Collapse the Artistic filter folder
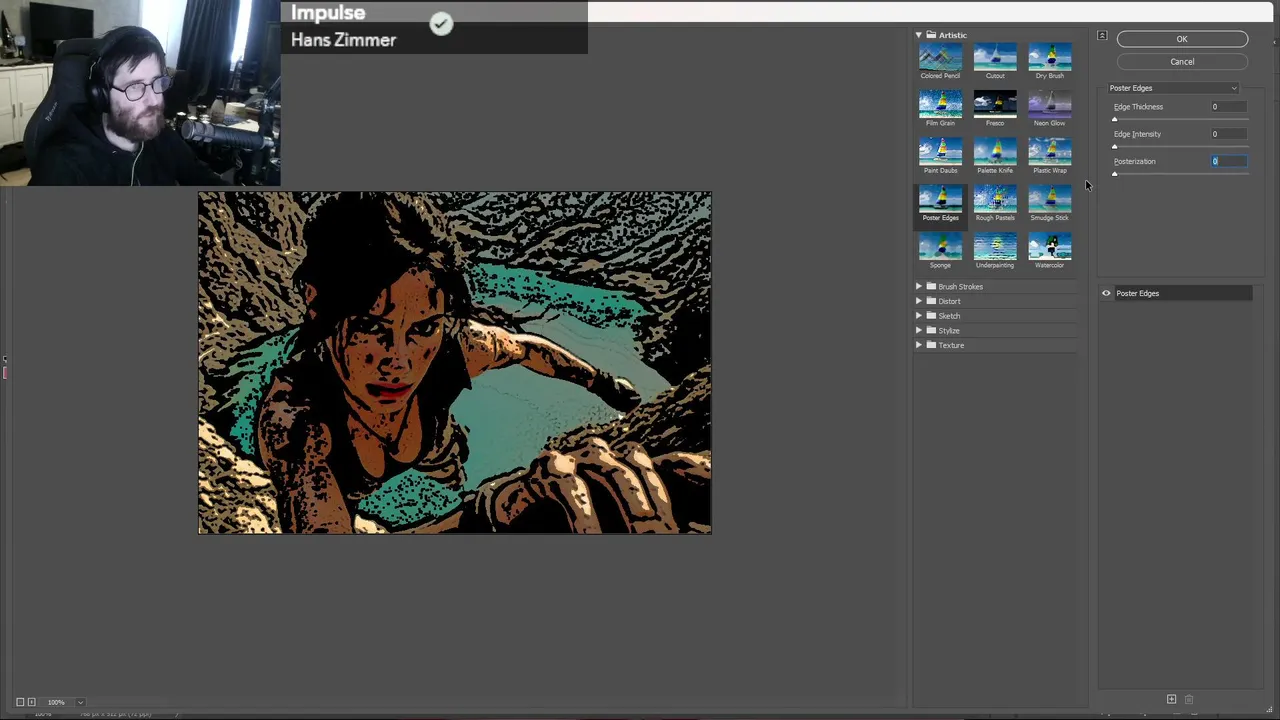 918,35
